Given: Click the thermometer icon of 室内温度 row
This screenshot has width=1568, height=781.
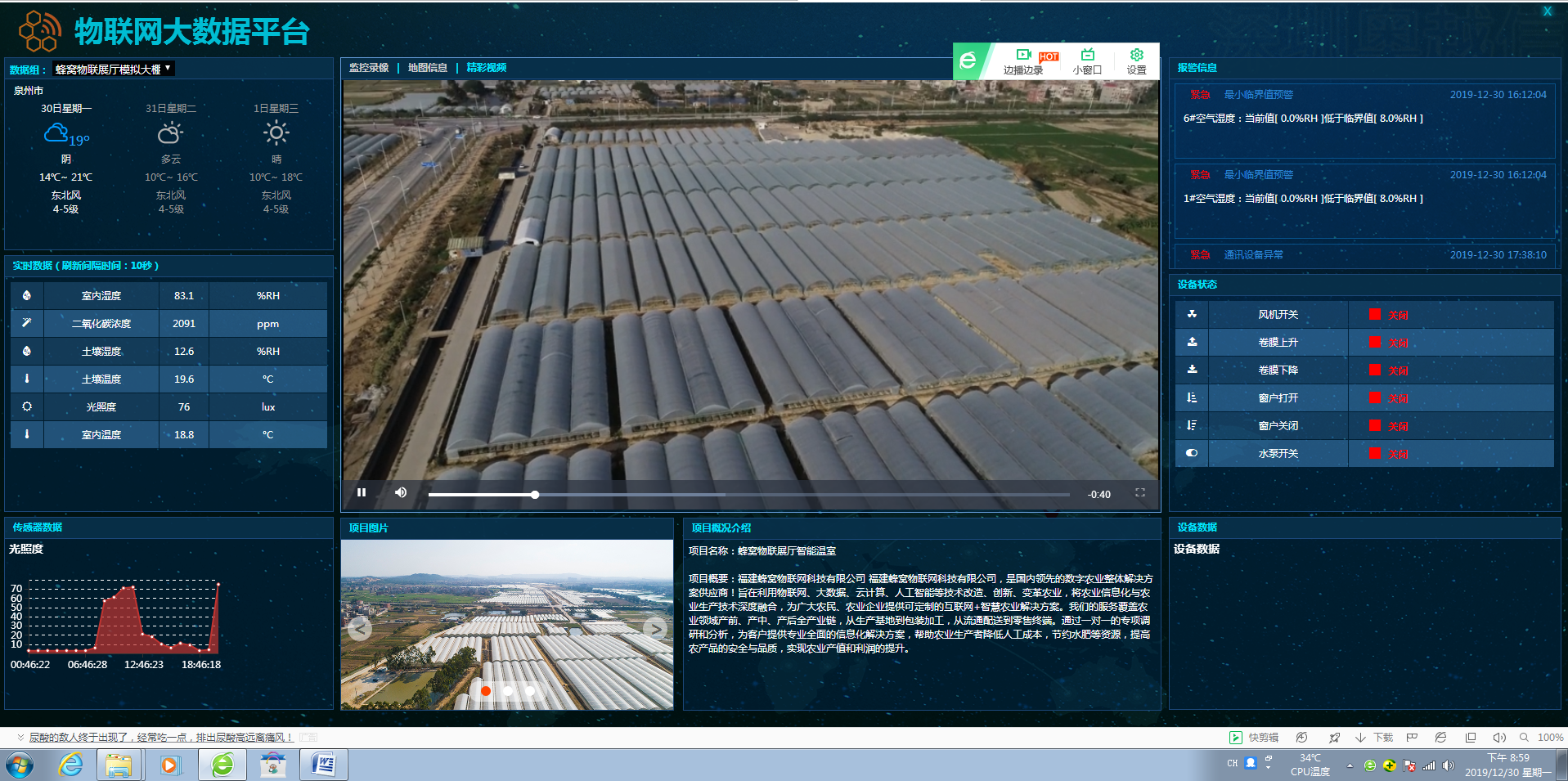Looking at the screenshot, I should tap(27, 434).
